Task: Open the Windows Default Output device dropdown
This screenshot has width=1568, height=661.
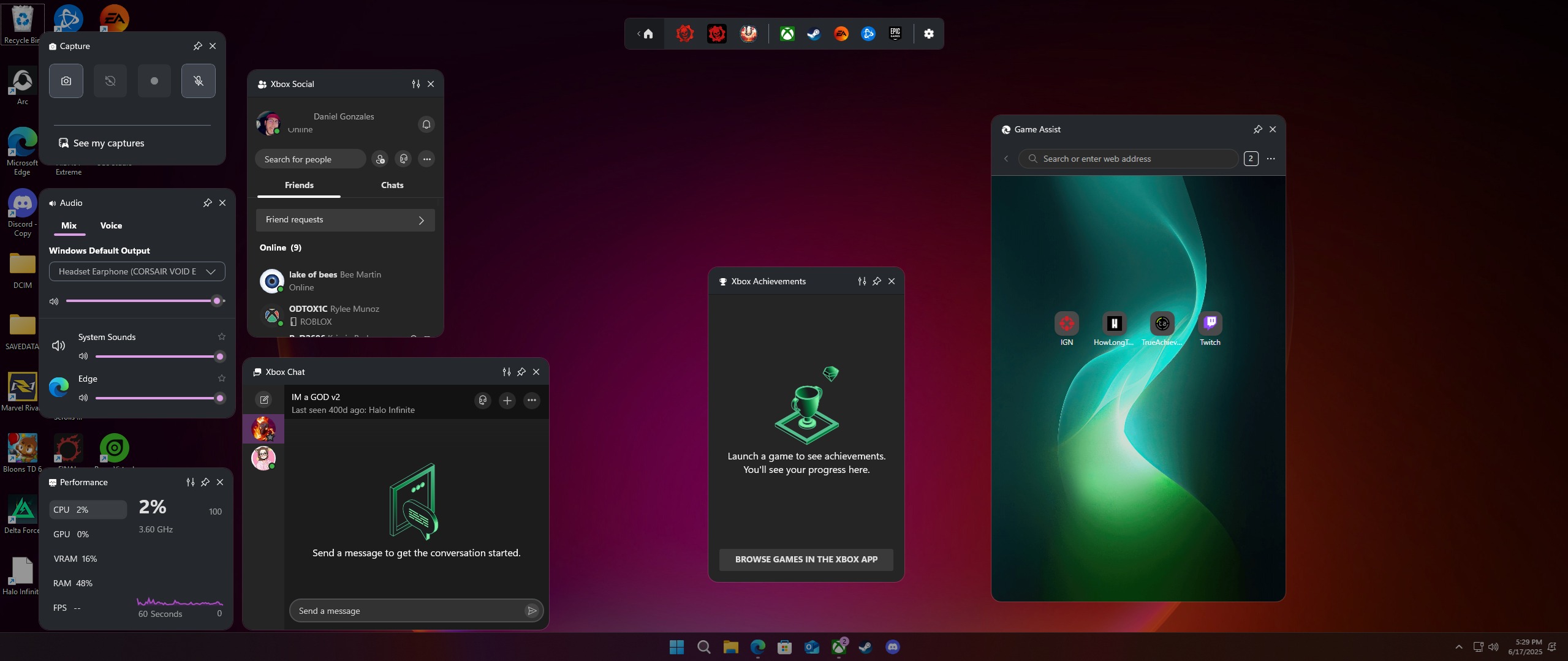Action: click(x=137, y=271)
